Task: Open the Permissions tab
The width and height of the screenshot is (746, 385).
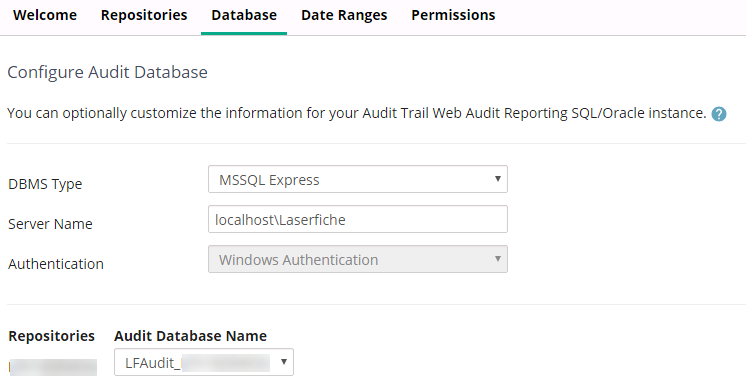Action: point(453,15)
